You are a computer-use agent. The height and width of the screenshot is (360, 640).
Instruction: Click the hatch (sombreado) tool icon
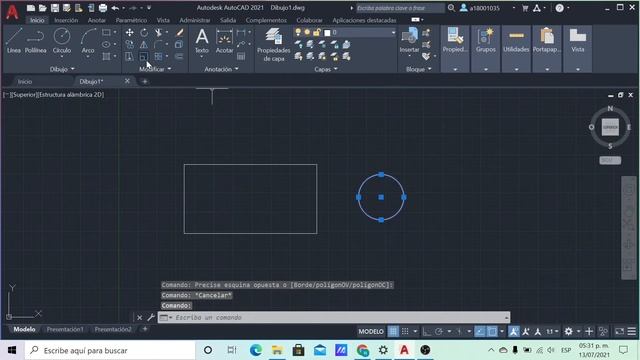(x=107, y=57)
